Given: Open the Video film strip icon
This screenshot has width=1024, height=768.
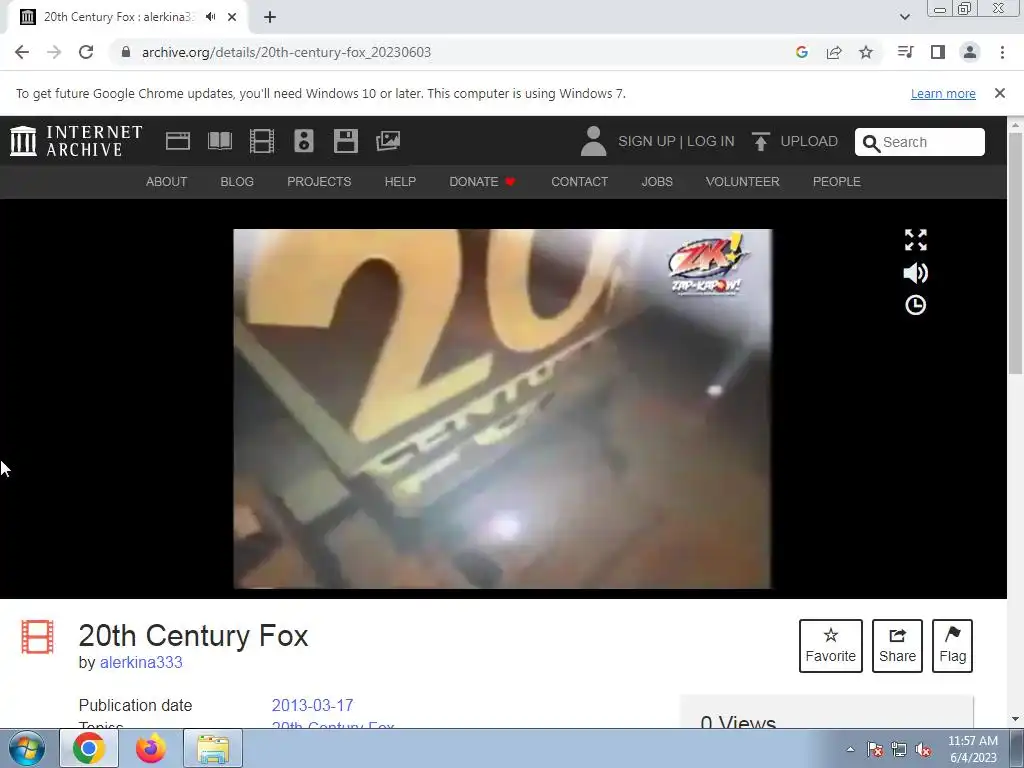Looking at the screenshot, I should (x=262, y=141).
